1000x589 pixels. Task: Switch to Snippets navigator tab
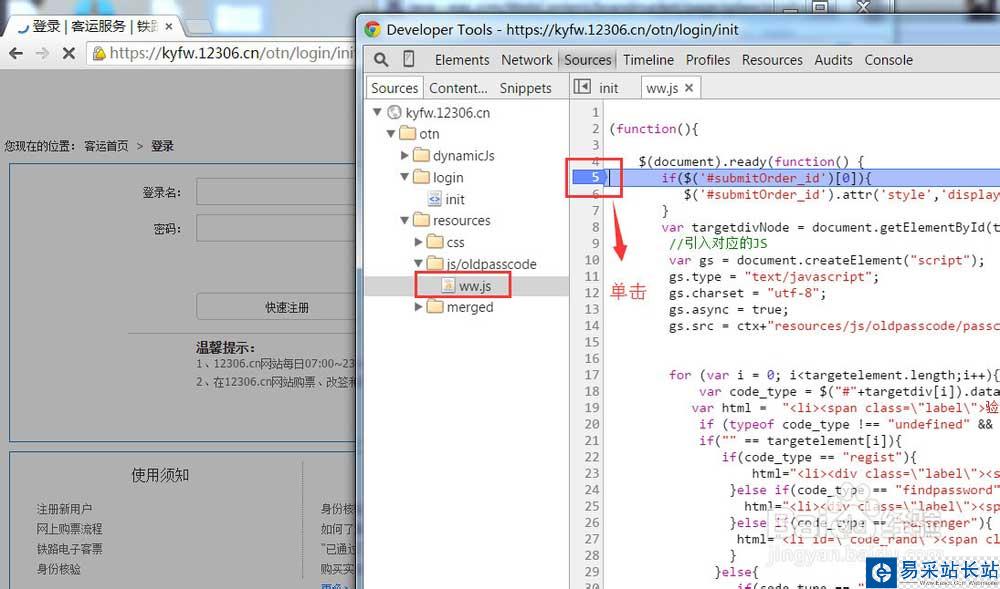526,88
